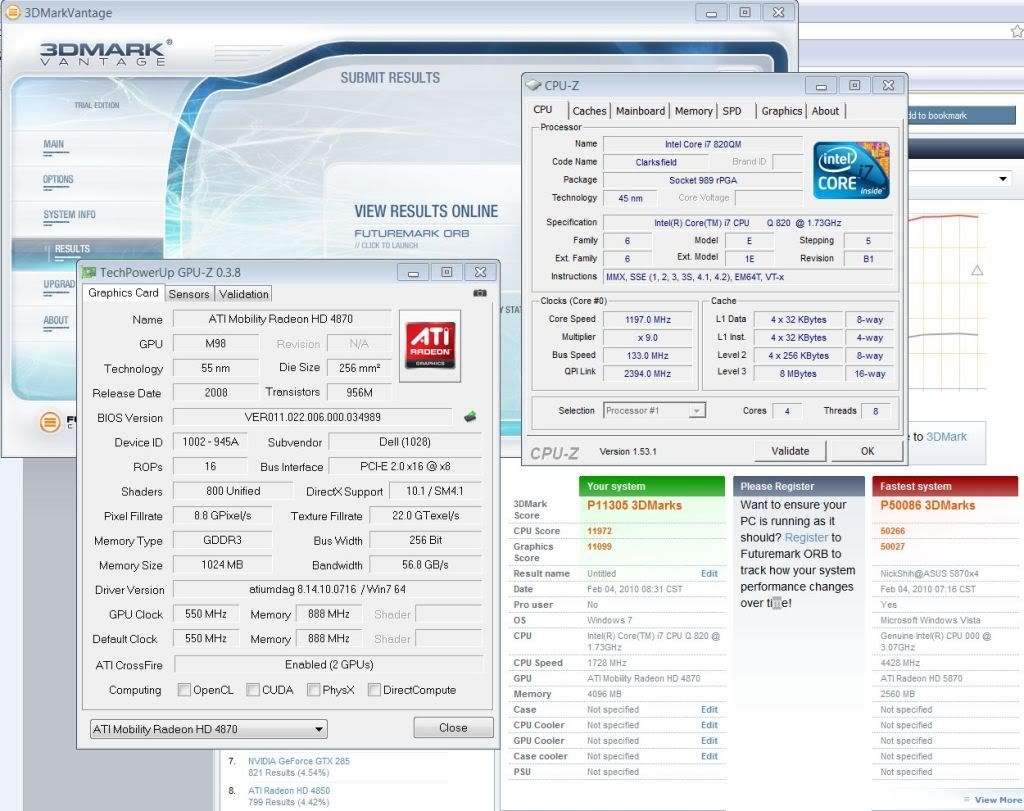1024x811 pixels.
Task: Open MAIN in 3DMark Vantage sidebar
Action: (x=54, y=144)
